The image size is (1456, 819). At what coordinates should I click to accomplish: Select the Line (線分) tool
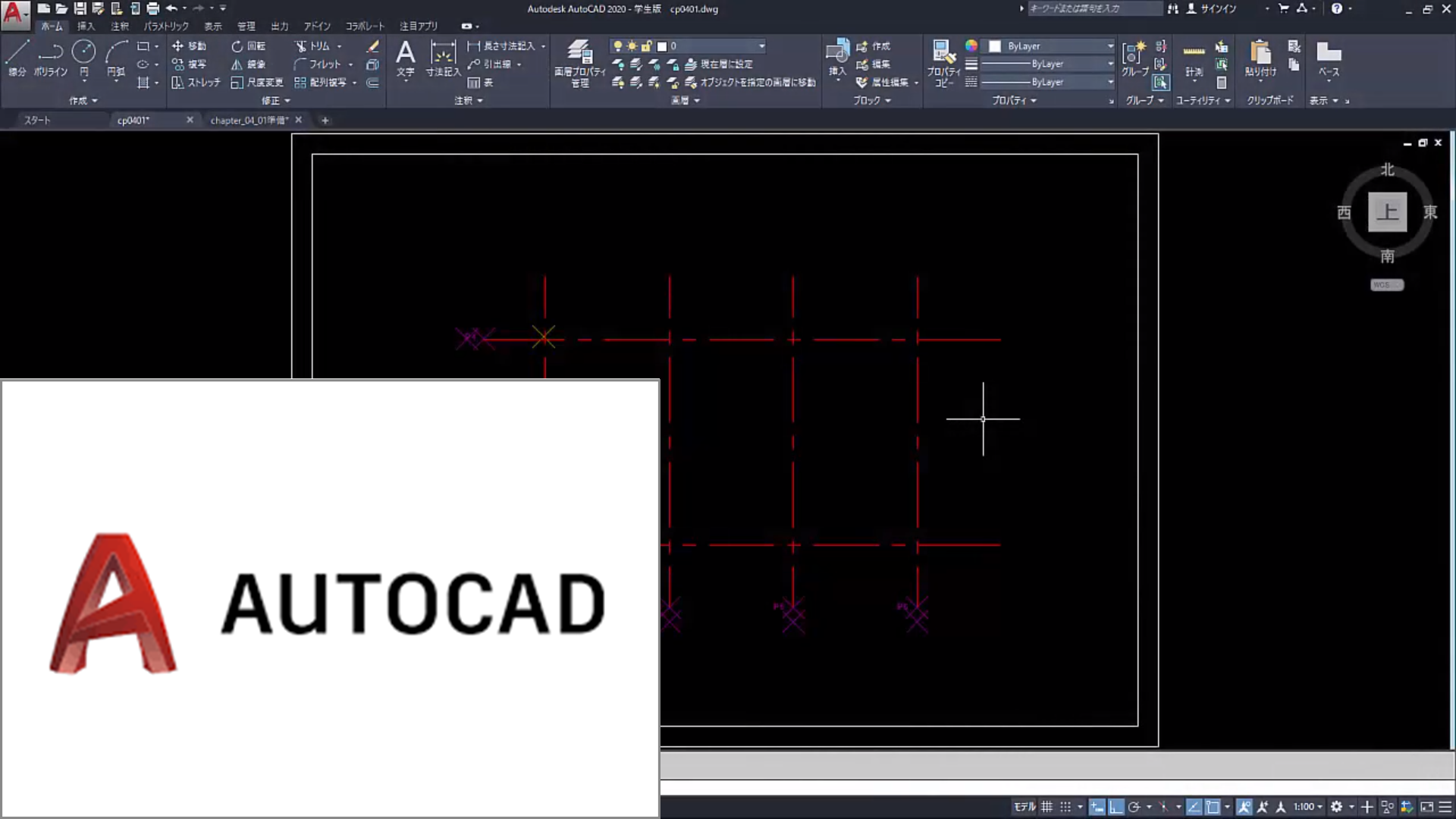pyautogui.click(x=17, y=58)
